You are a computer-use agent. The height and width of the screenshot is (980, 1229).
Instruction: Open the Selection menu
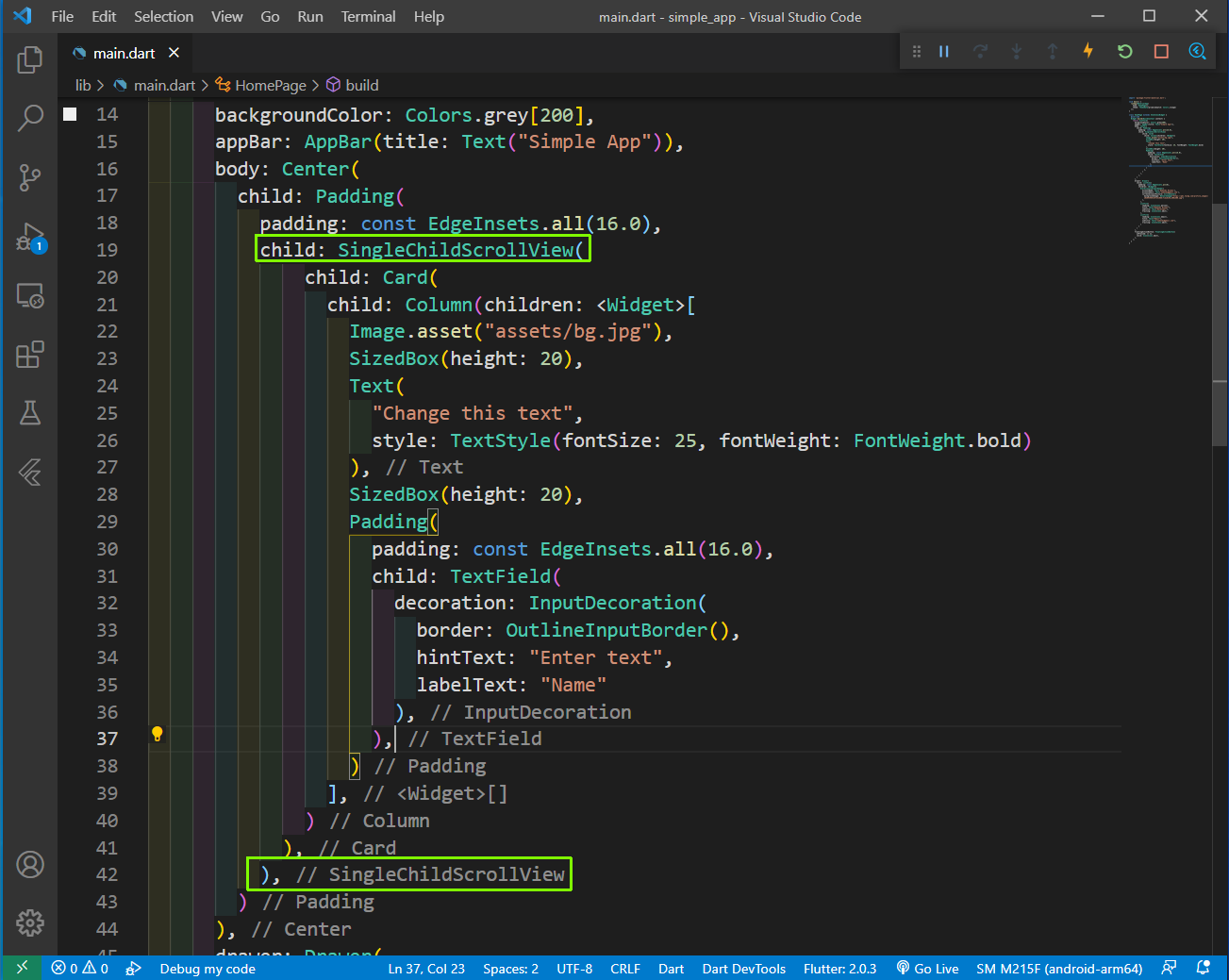[x=163, y=17]
